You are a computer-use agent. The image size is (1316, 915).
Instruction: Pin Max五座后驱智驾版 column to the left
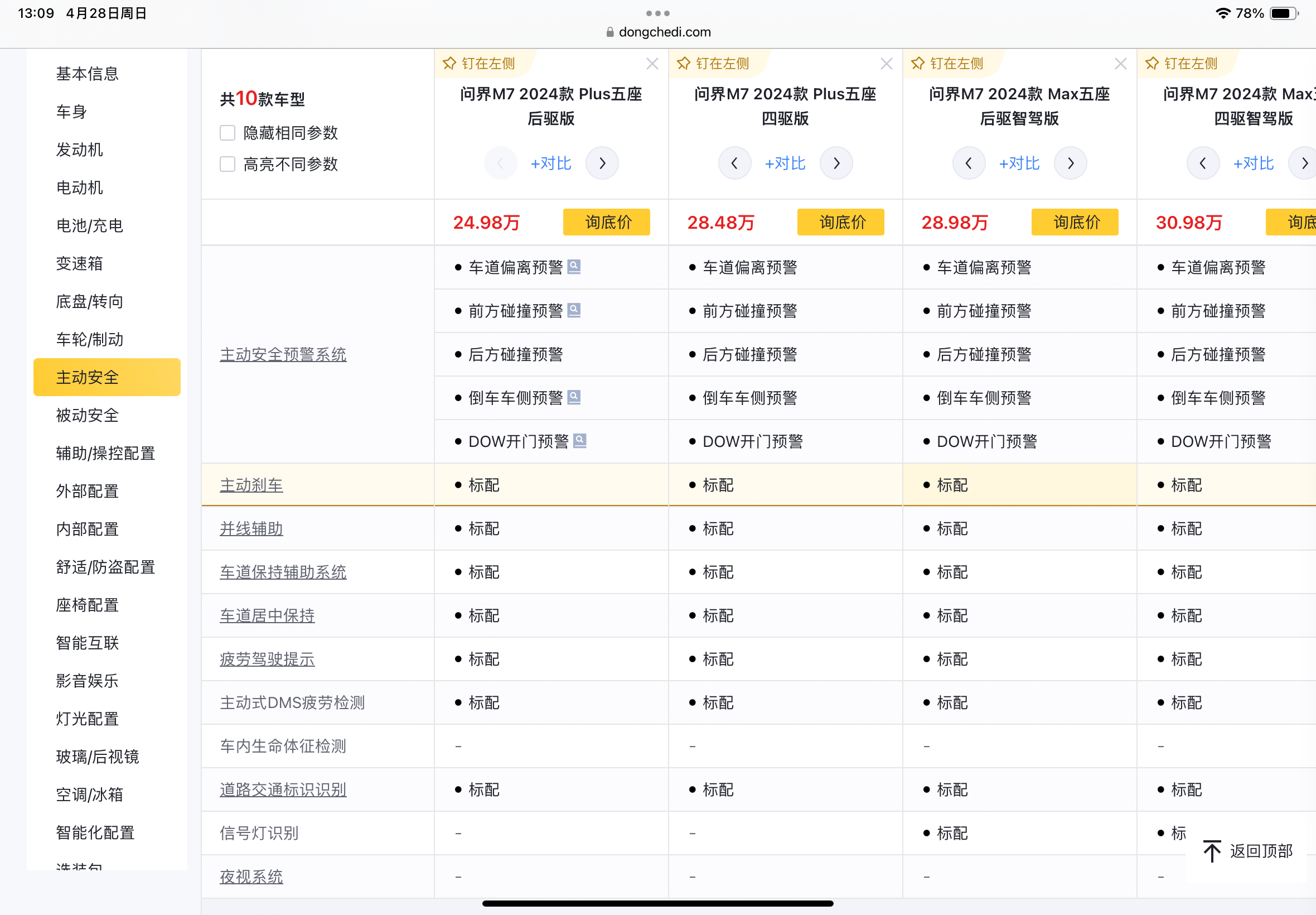[947, 64]
